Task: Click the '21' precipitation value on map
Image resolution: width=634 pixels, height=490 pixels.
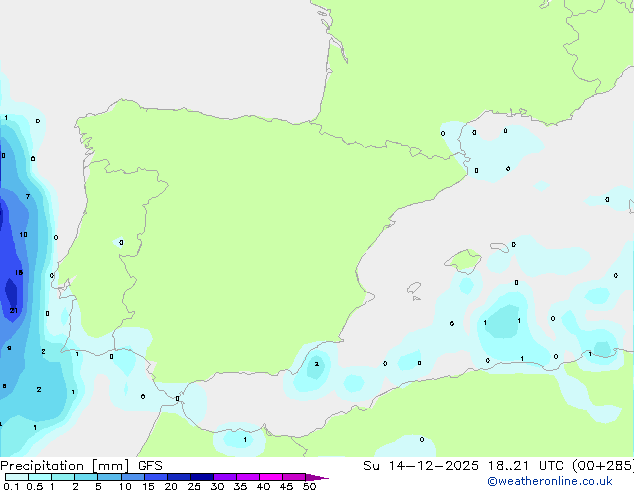Action: [13, 310]
